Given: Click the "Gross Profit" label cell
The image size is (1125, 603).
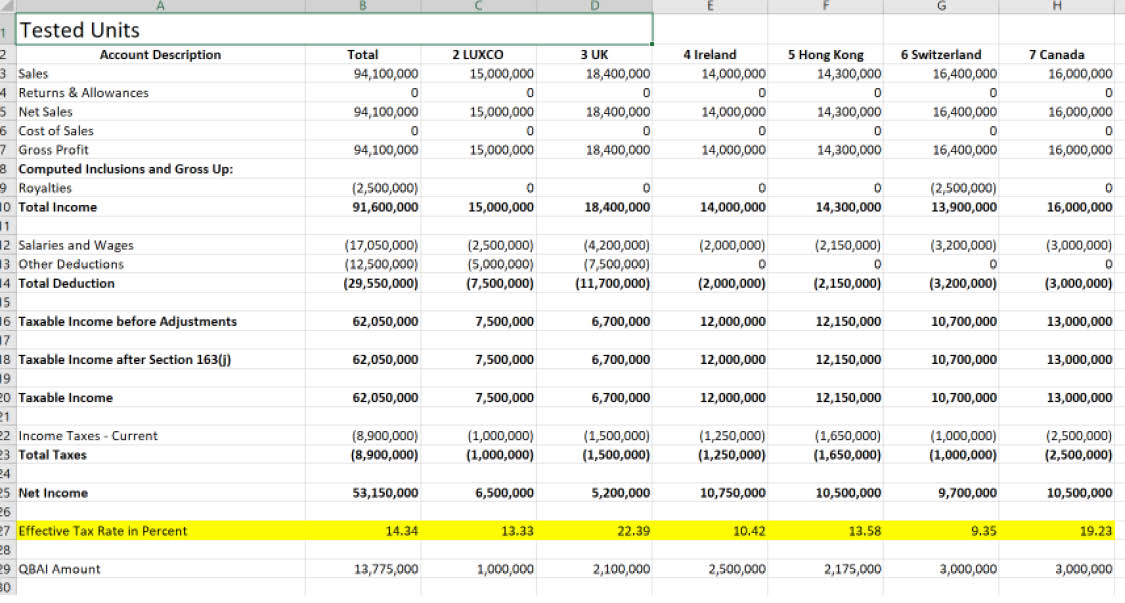Looking at the screenshot, I should [x=160, y=150].
